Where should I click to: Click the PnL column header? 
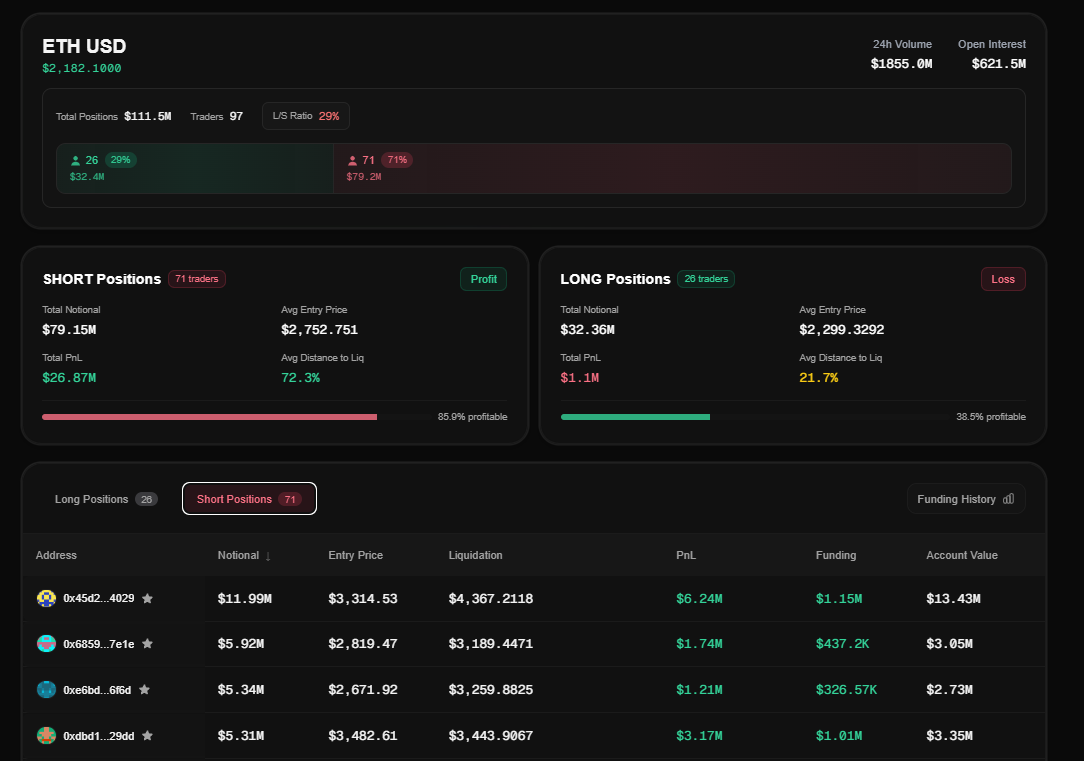click(x=685, y=555)
